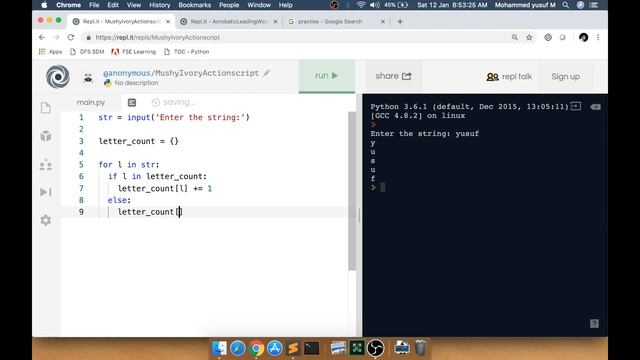Click the Repl.it spiral logo
Screen dimensions: 640x360
pos(58,76)
